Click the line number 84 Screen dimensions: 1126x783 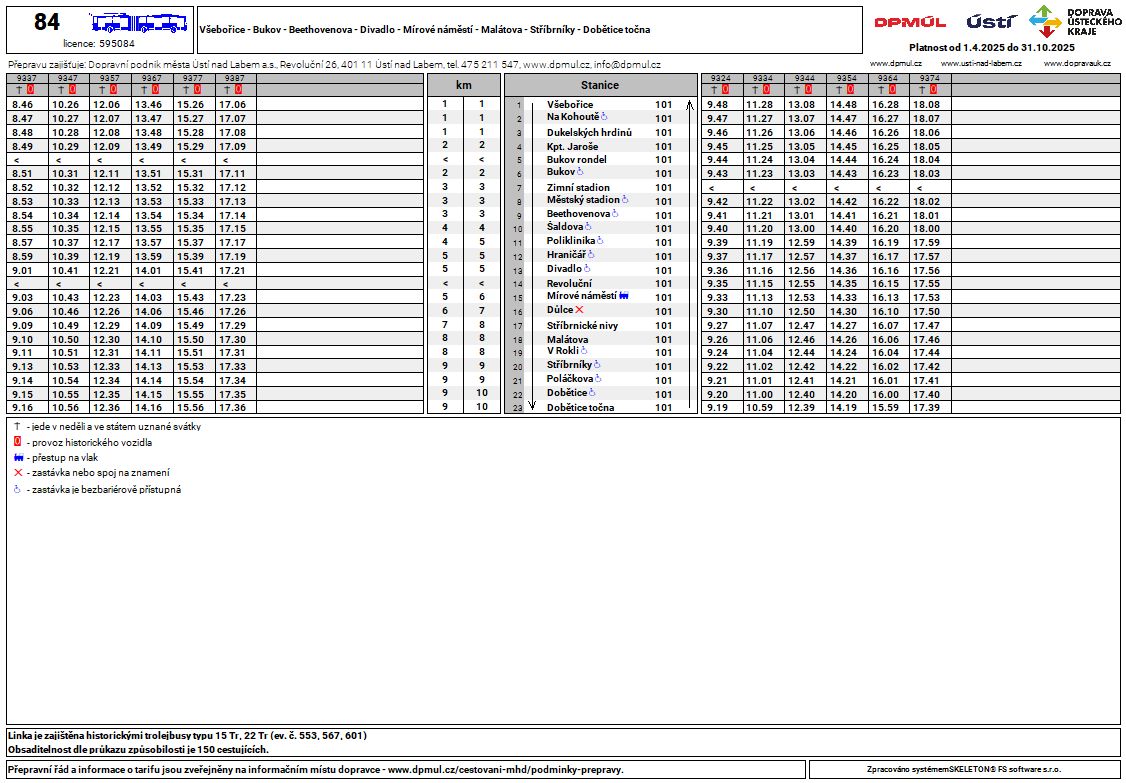(x=47, y=22)
